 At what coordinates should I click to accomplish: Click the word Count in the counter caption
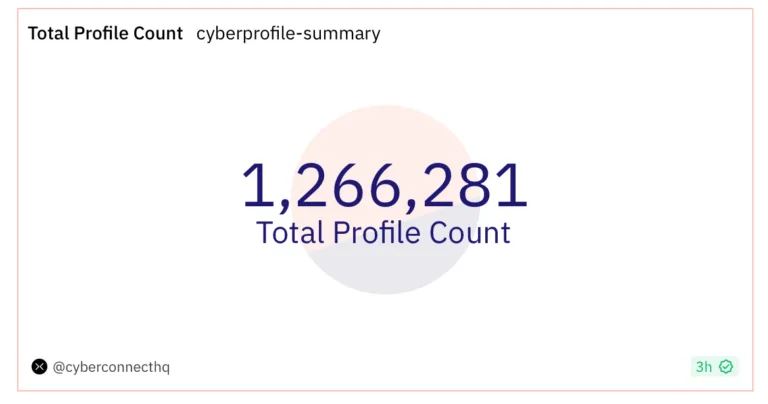472,232
